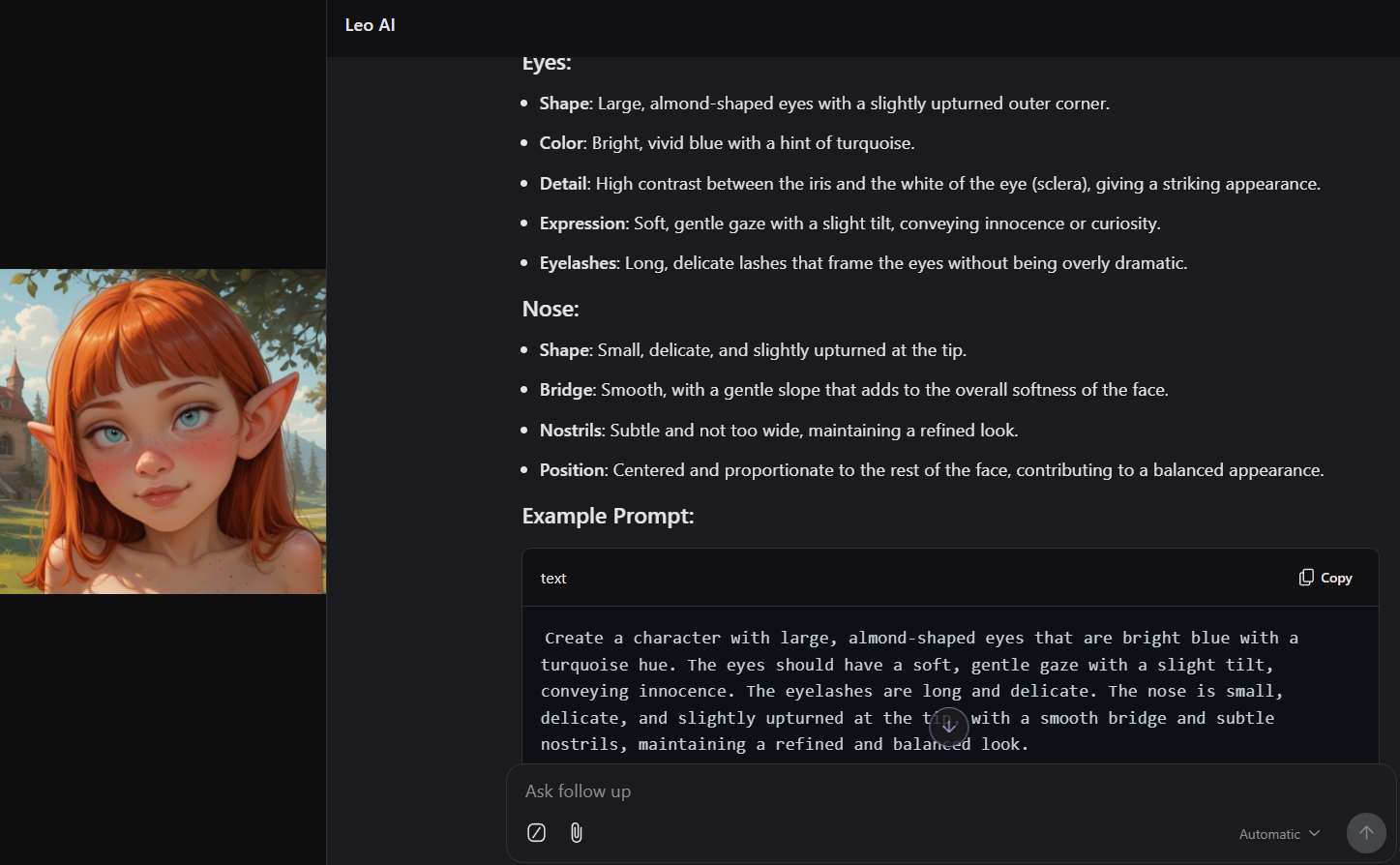This screenshot has width=1400, height=865.
Task: Open the slash commands tool icon
Action: coord(536,833)
